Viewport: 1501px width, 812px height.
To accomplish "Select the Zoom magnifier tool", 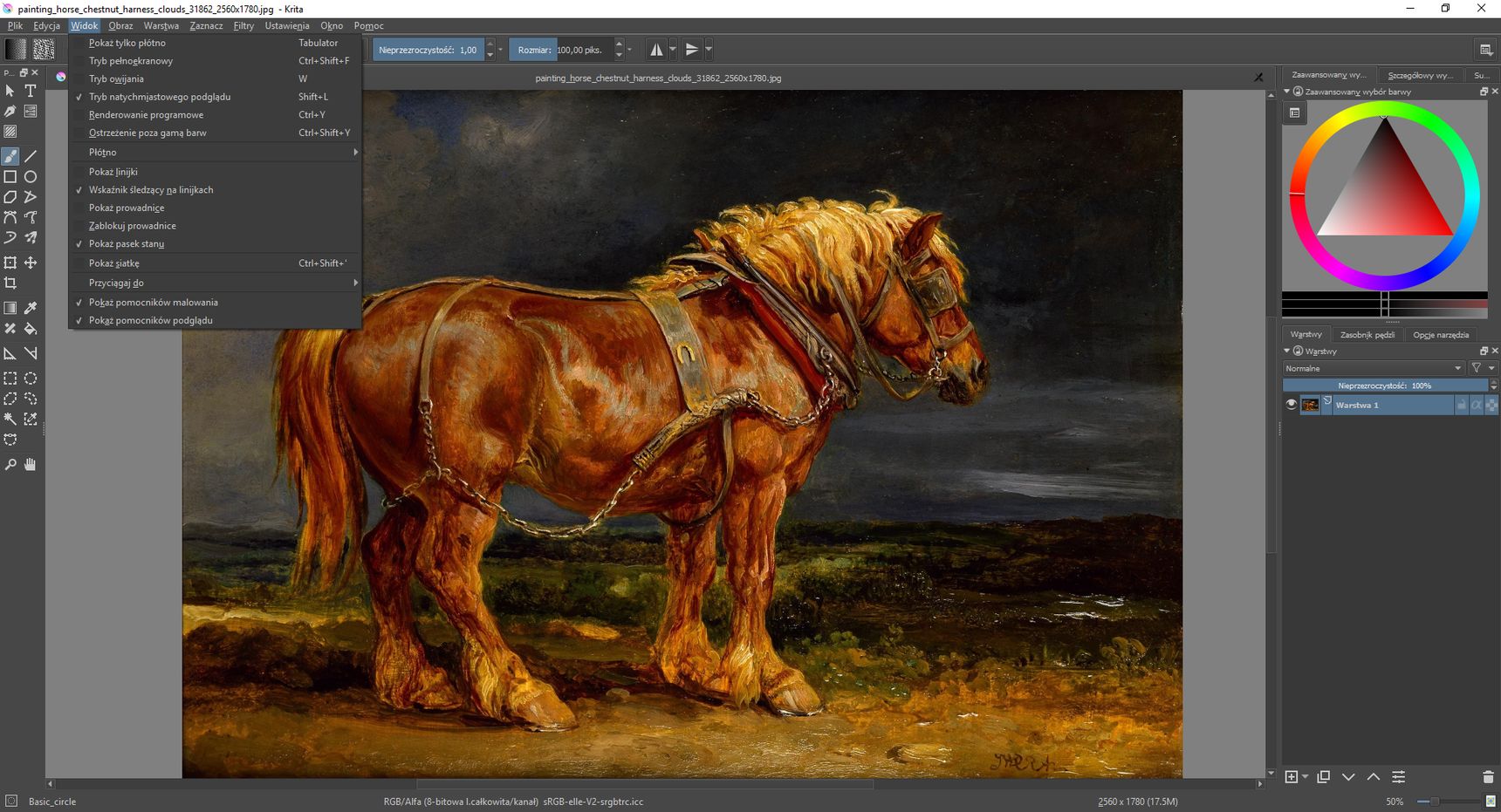I will pos(10,465).
